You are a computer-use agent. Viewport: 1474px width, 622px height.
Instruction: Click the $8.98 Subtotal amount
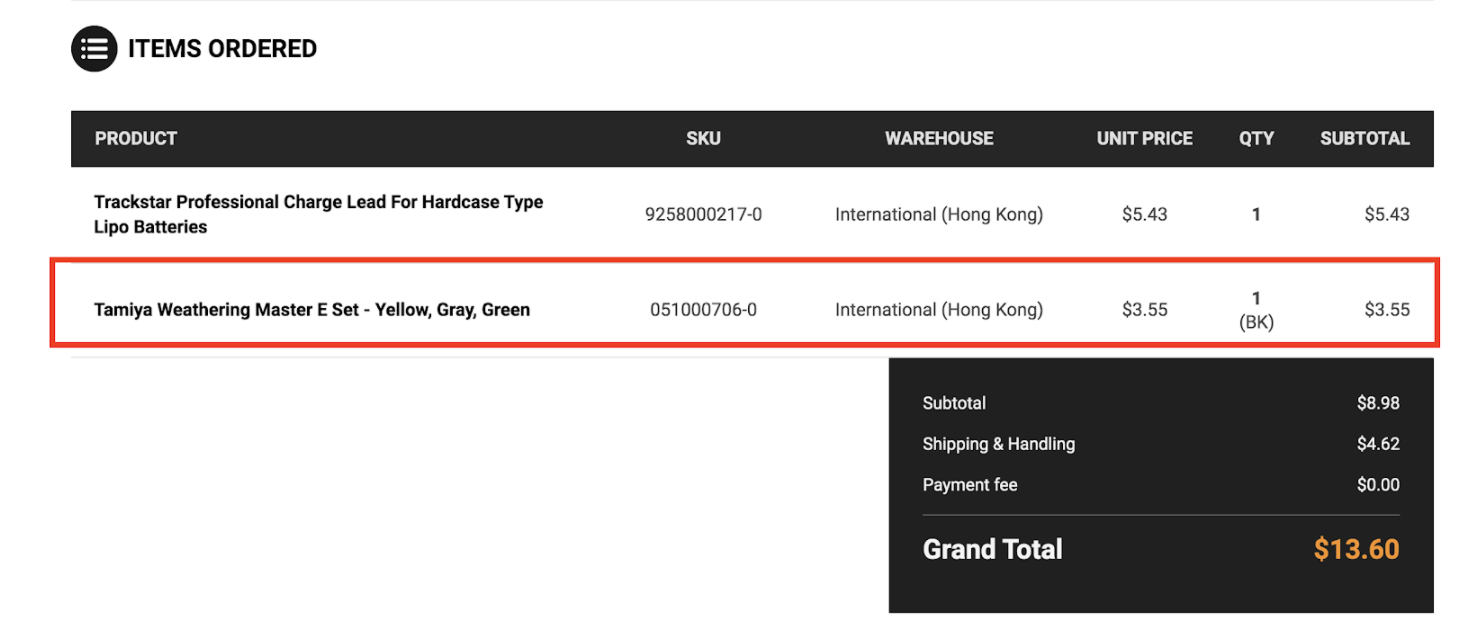(x=1378, y=403)
